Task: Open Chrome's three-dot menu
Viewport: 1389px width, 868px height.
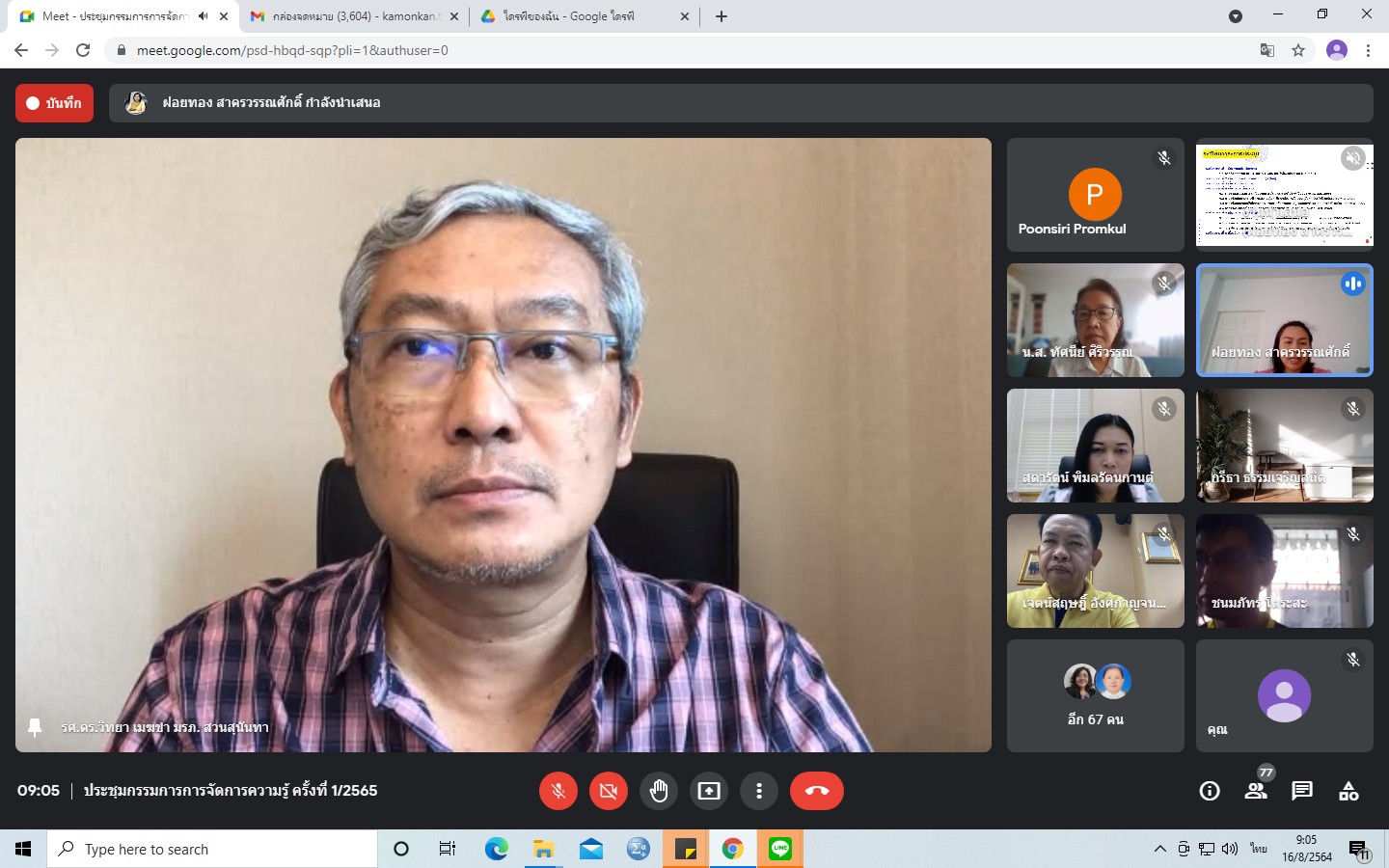Action: (x=1368, y=50)
